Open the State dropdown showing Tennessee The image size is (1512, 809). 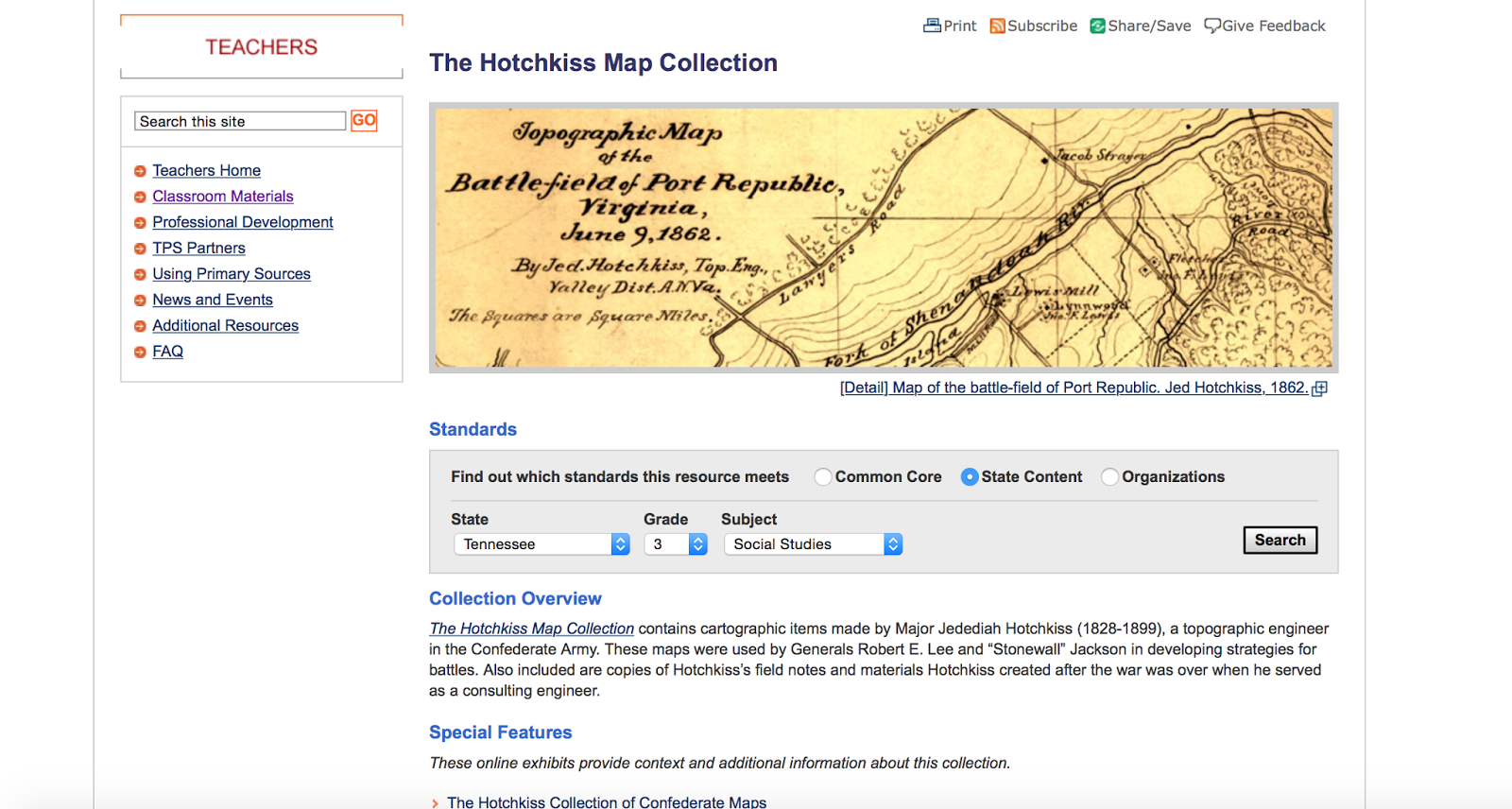[541, 544]
